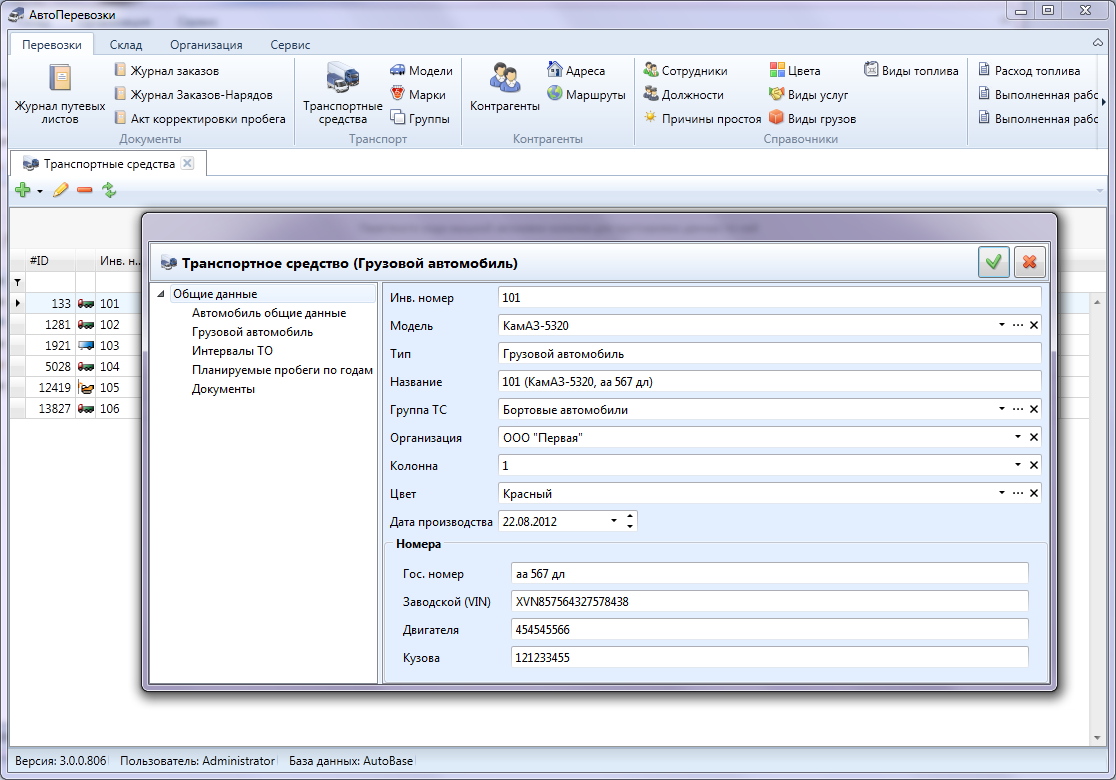
Task: Click the pencil edit icon
Action: [61, 190]
